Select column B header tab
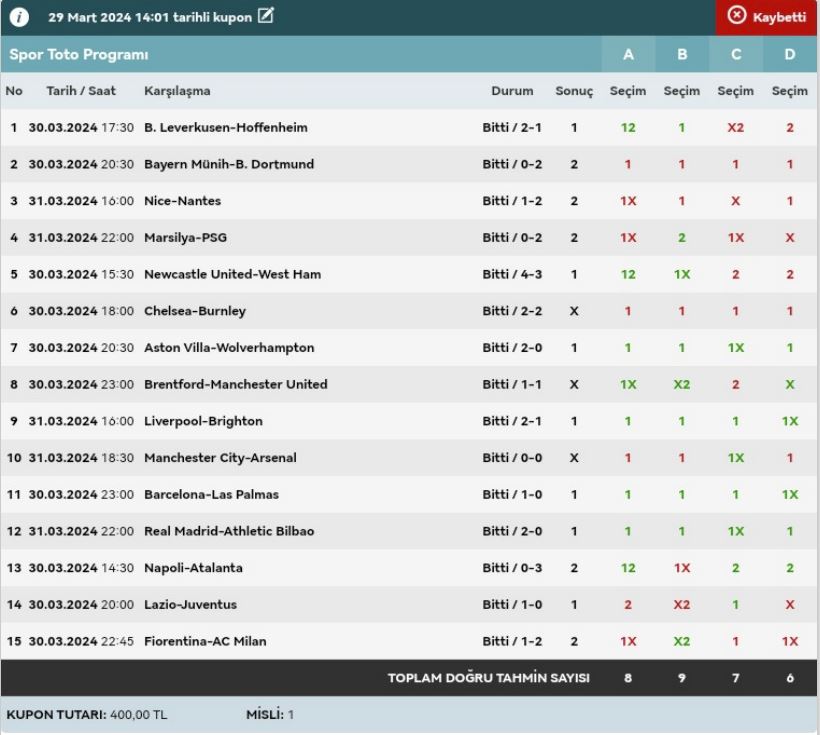The width and height of the screenshot is (820, 735). point(682,54)
